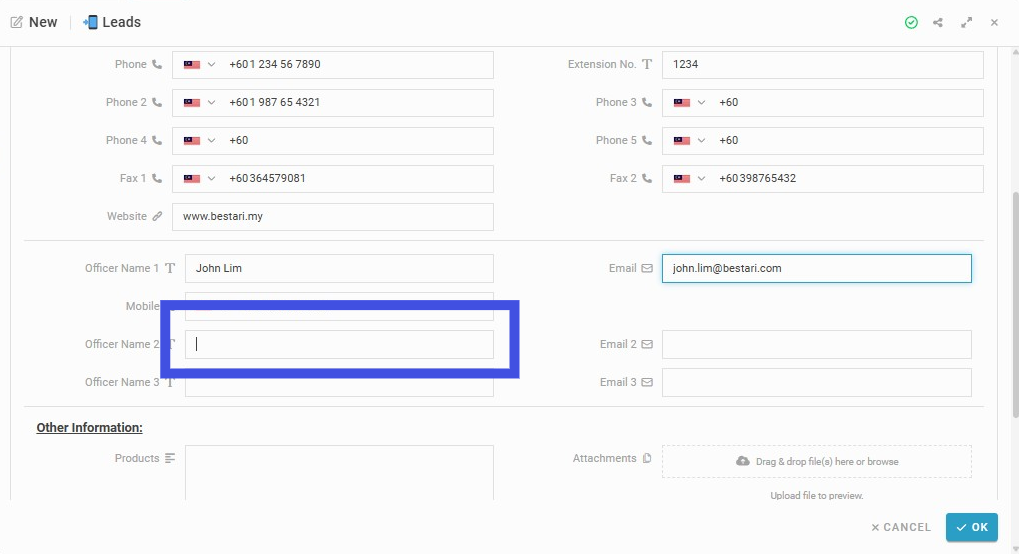The image size is (1019, 554).
Task: Click the CANCEL button
Action: [x=901, y=527]
